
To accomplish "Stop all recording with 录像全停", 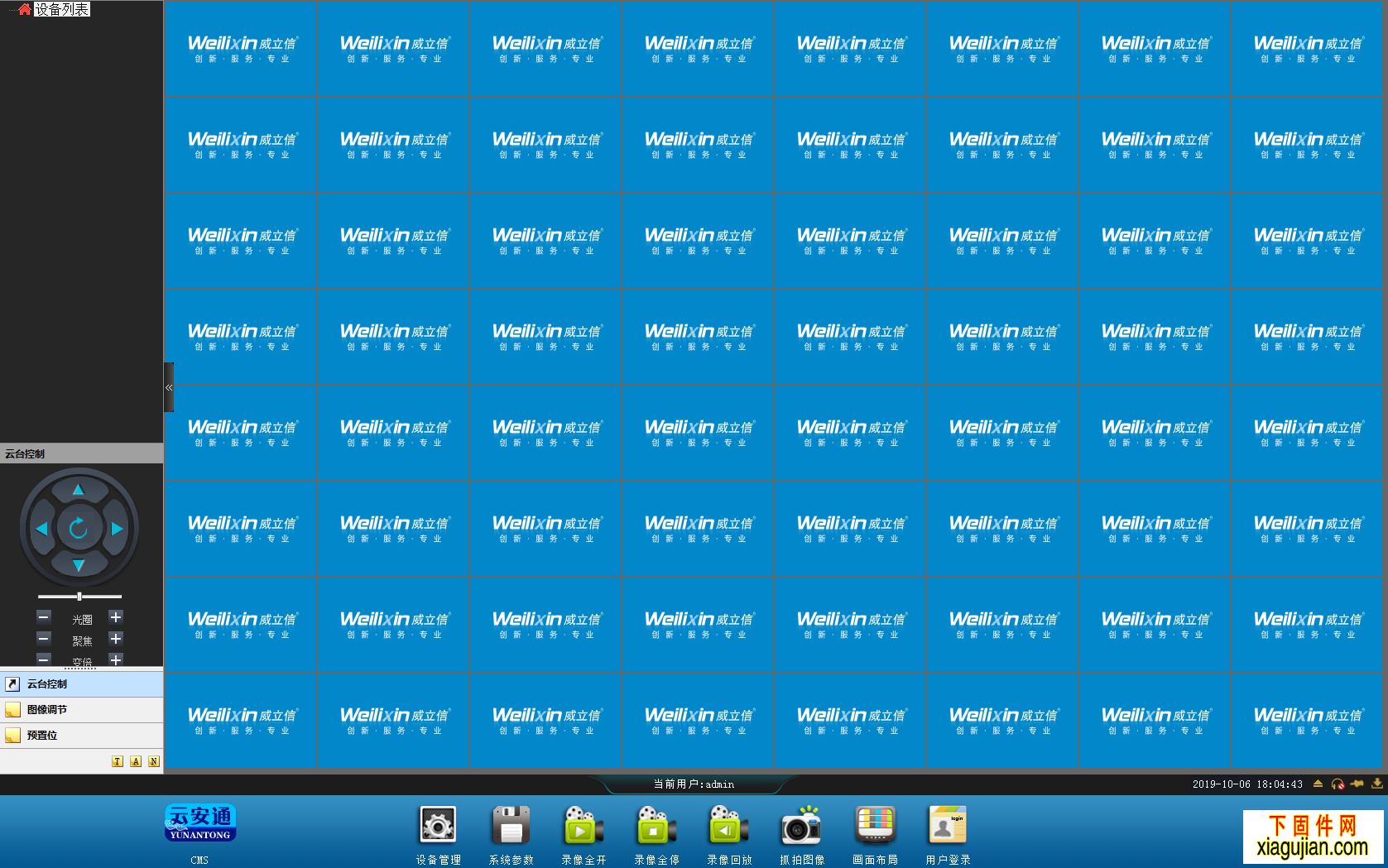I will tap(656, 835).
